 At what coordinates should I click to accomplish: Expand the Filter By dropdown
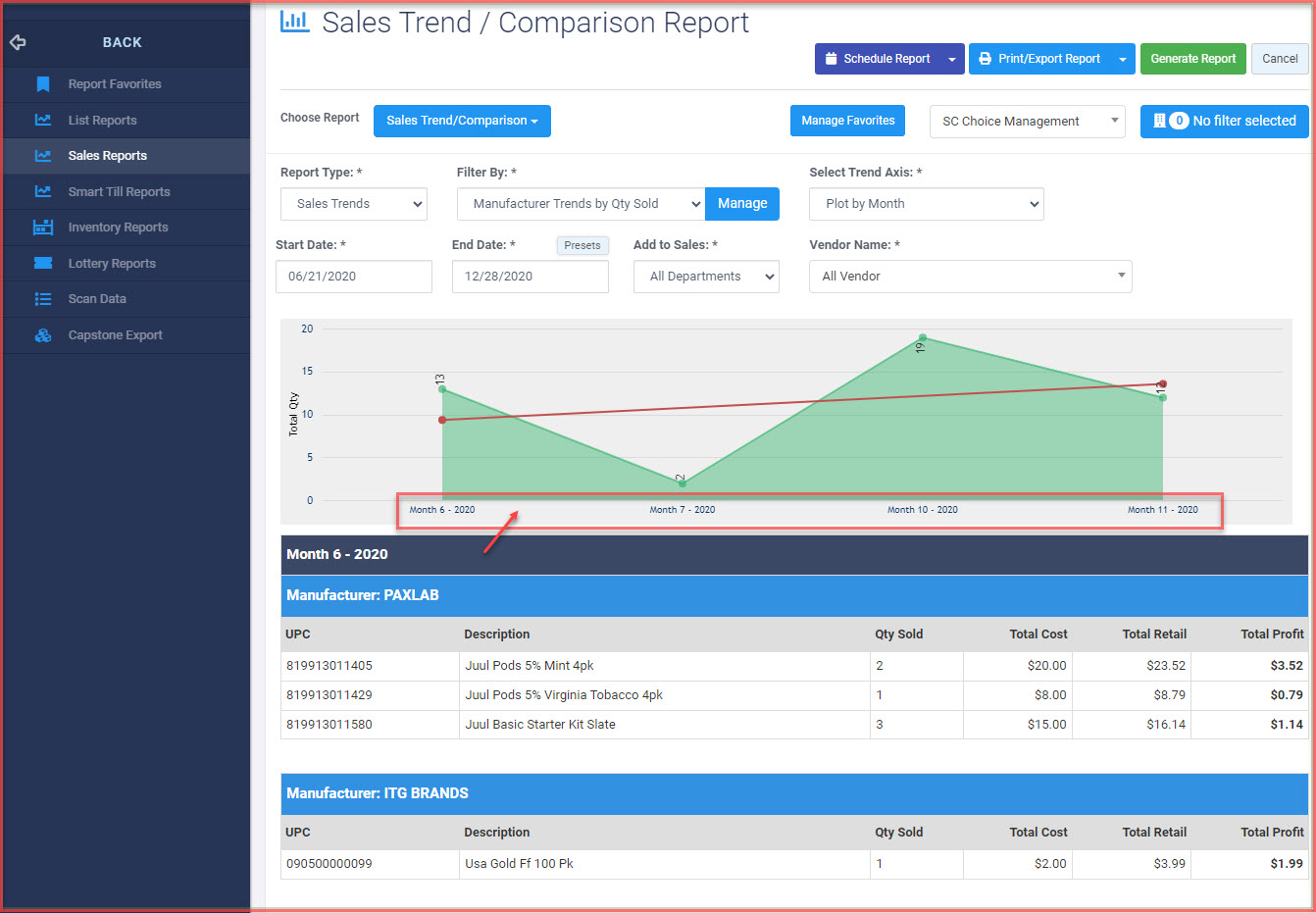581,204
